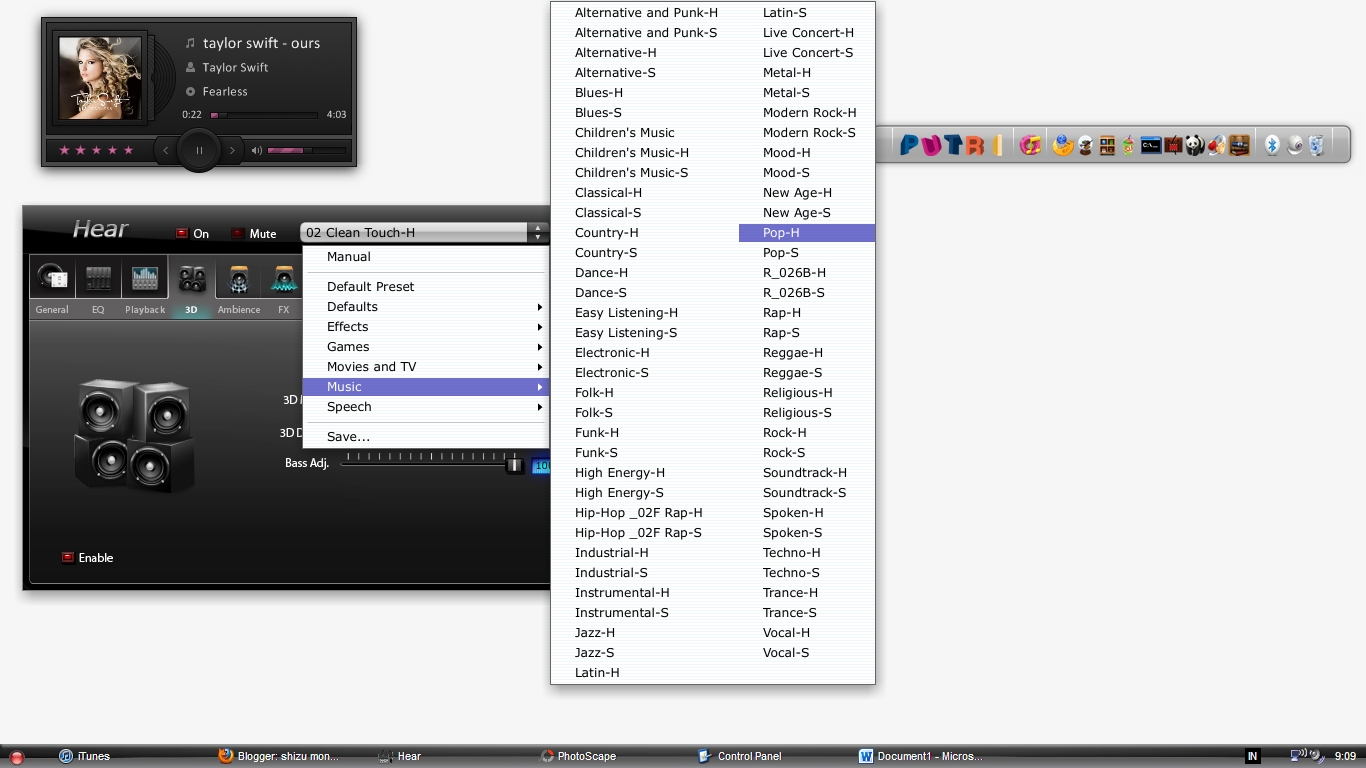Adjust the Bass Adj. slider handle
Screen dimensions: 1366x768
(514, 465)
